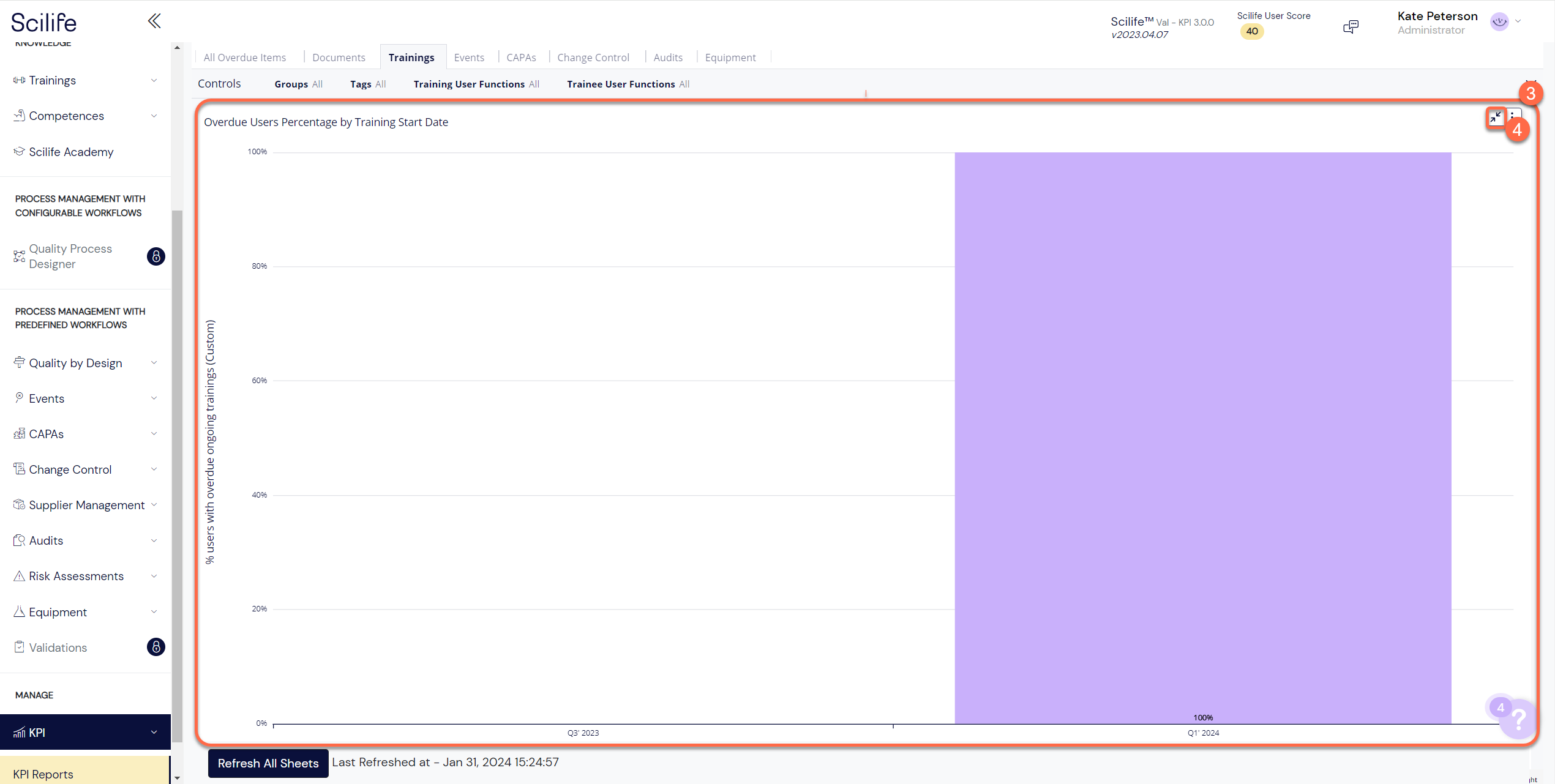Open the user profile dropdown arrow
1555x784 pixels.
click(x=1518, y=21)
